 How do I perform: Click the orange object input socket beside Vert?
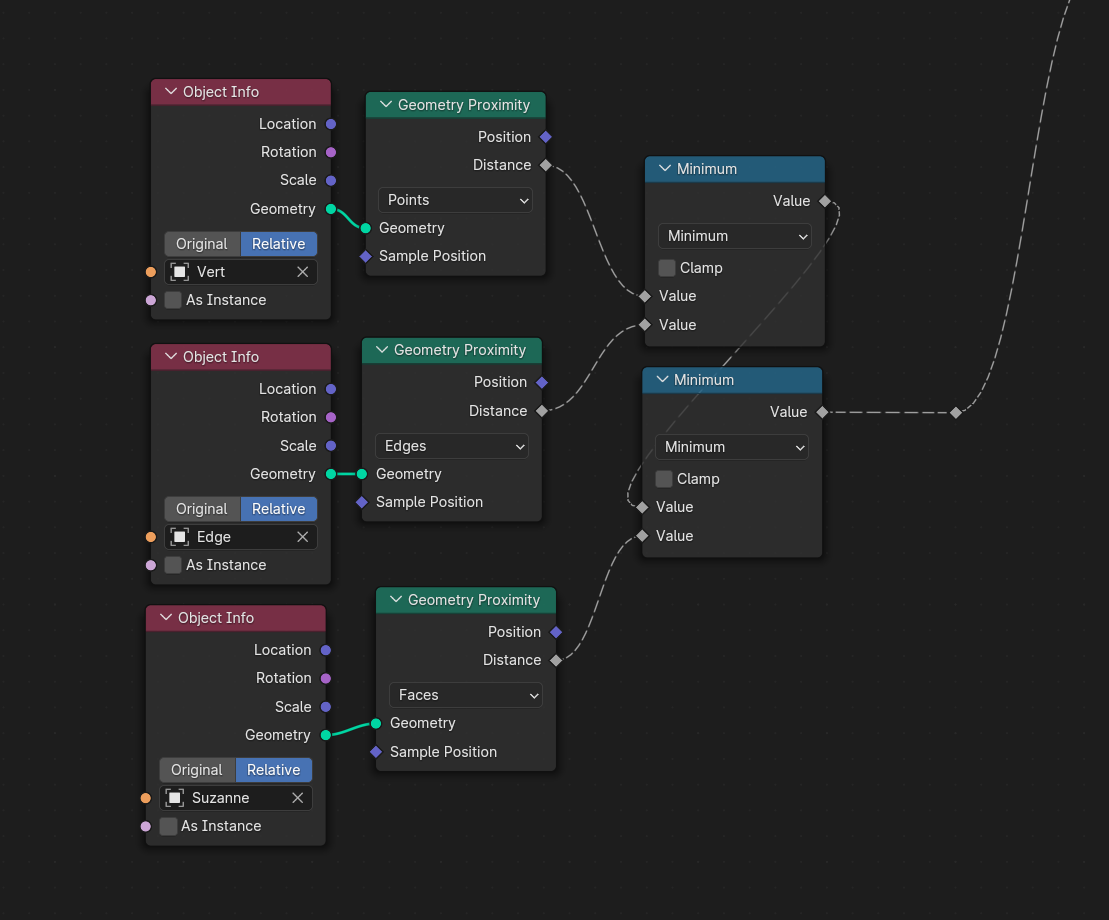151,272
